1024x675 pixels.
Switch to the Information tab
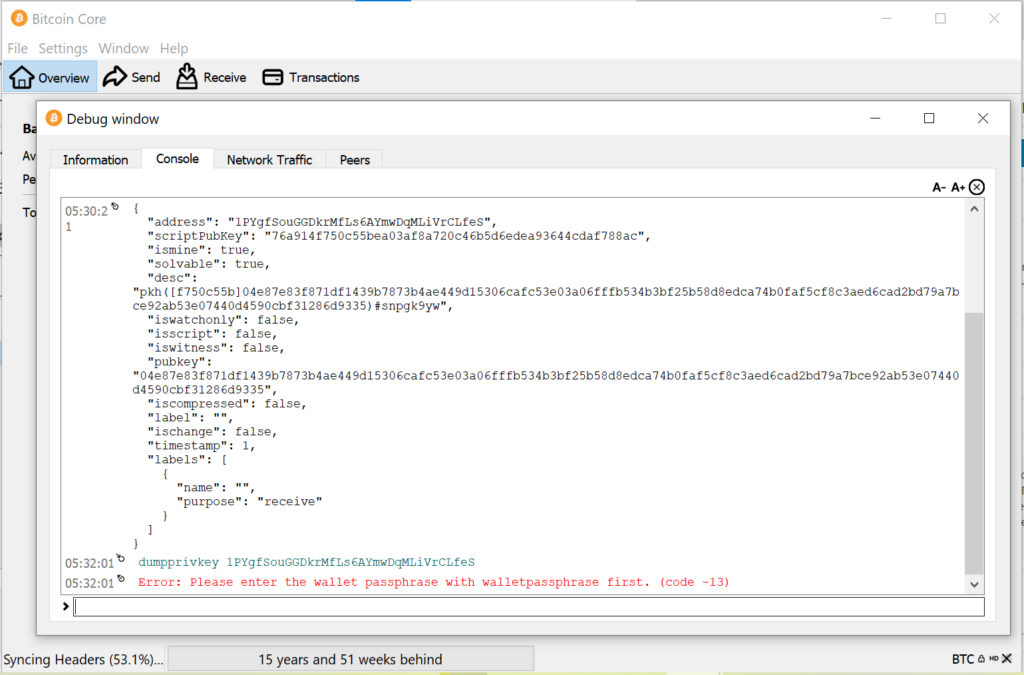pos(95,160)
